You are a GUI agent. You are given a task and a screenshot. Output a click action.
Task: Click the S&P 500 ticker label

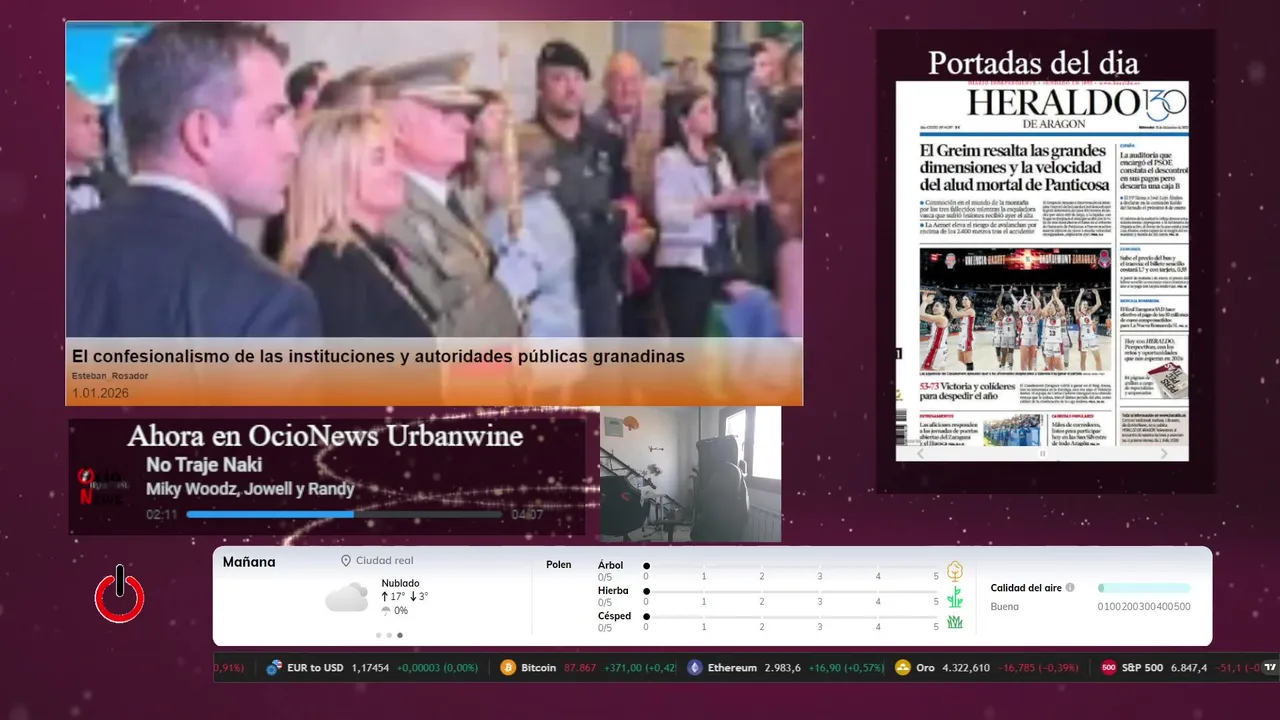point(1142,667)
